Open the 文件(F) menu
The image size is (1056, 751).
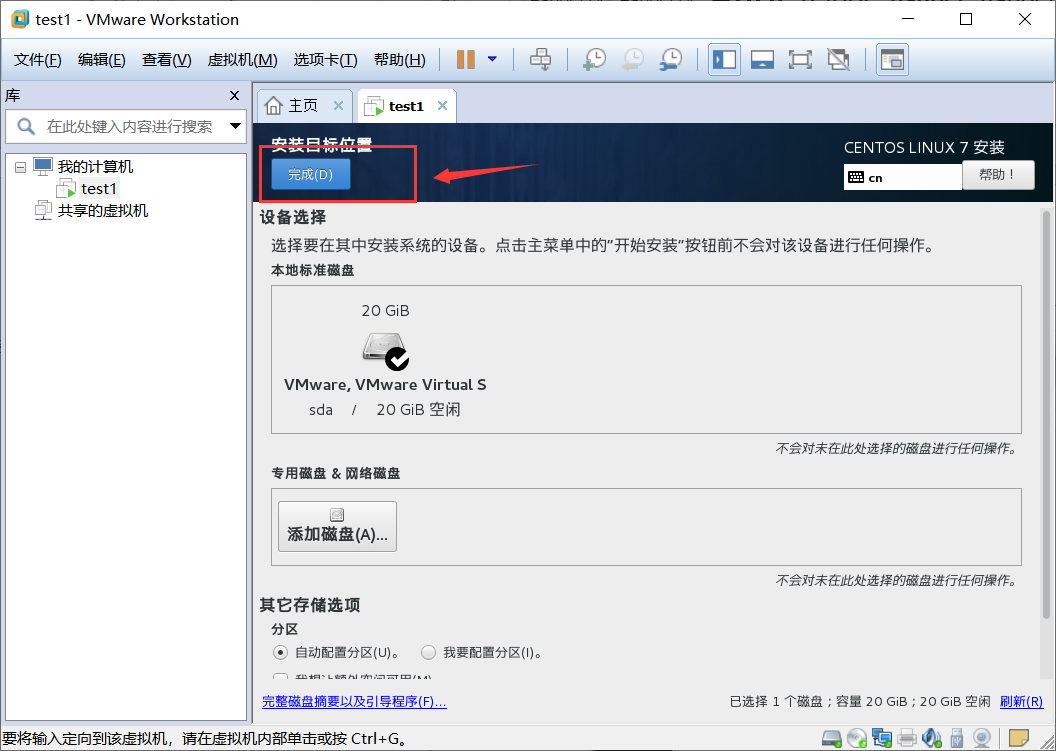coord(38,60)
